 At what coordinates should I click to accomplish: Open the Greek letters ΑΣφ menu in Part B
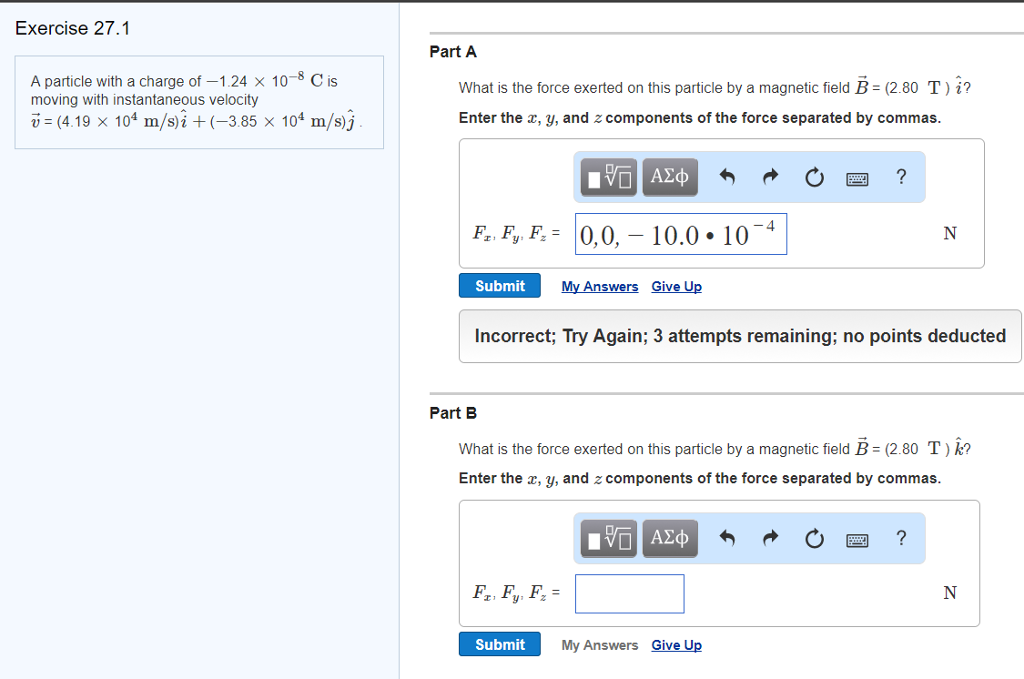[x=669, y=538]
